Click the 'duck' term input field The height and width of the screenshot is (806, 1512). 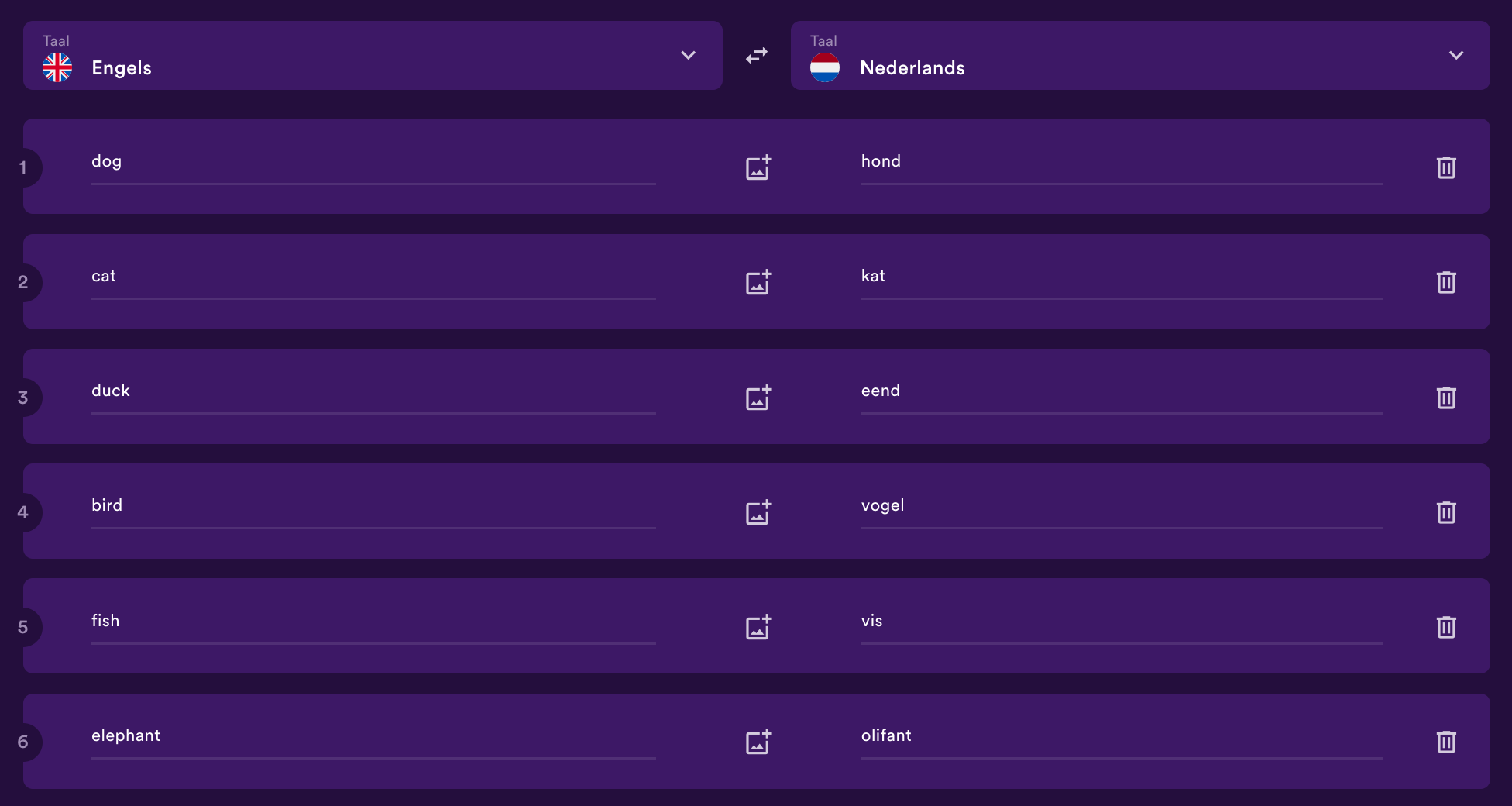(x=373, y=392)
